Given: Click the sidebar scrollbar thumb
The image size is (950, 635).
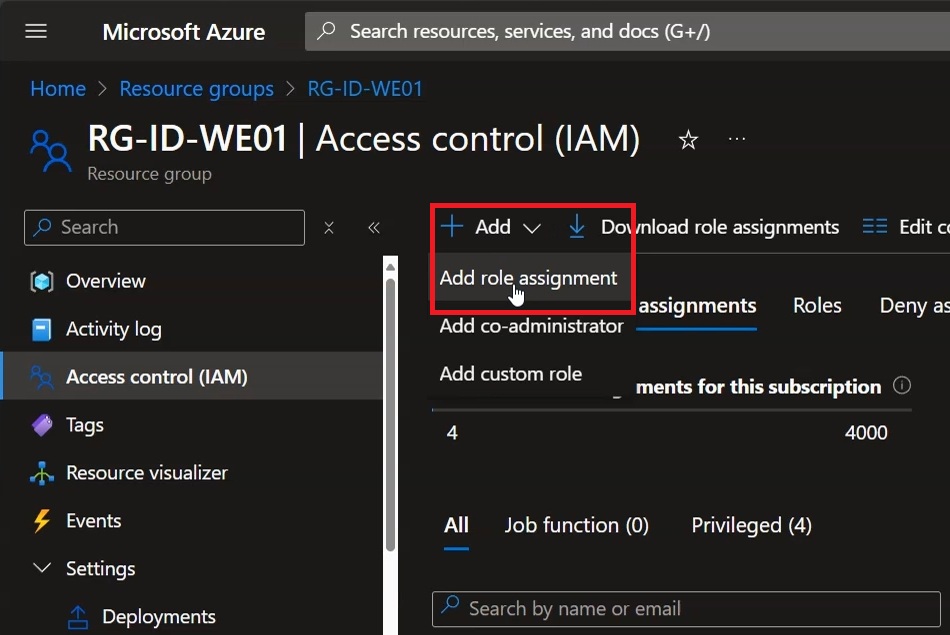Looking at the screenshot, I should (390, 415).
